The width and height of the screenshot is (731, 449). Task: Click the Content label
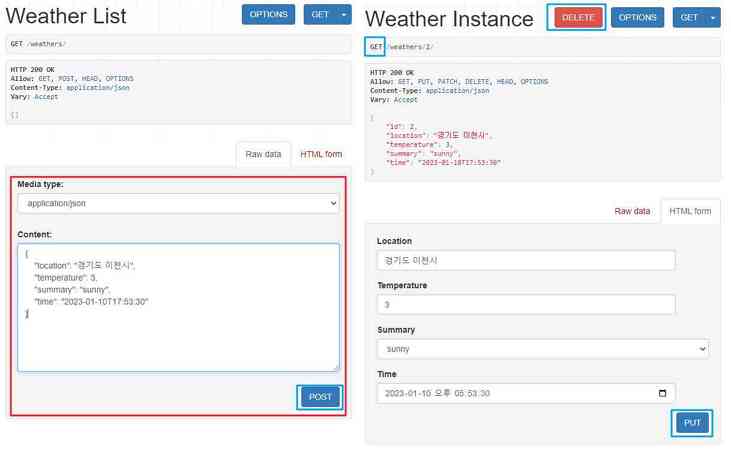(35, 235)
